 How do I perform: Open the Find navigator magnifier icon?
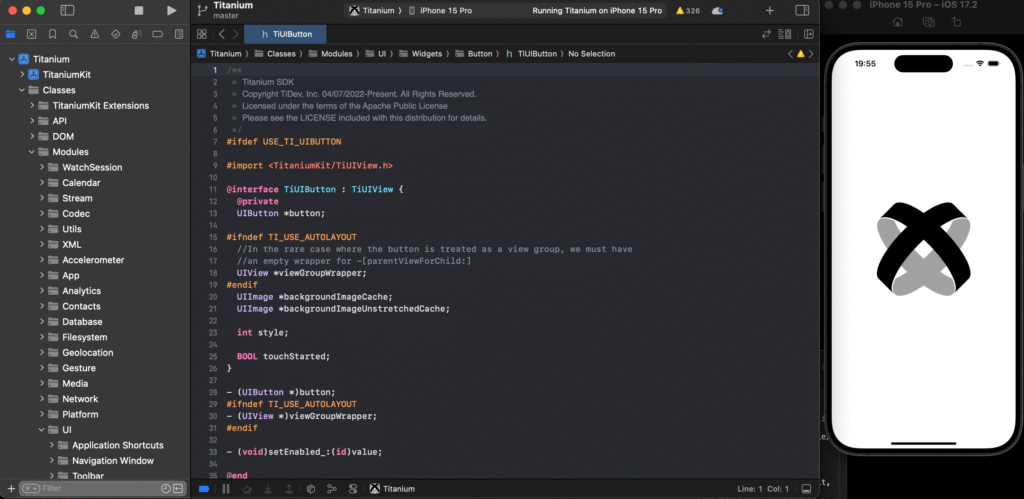click(74, 34)
